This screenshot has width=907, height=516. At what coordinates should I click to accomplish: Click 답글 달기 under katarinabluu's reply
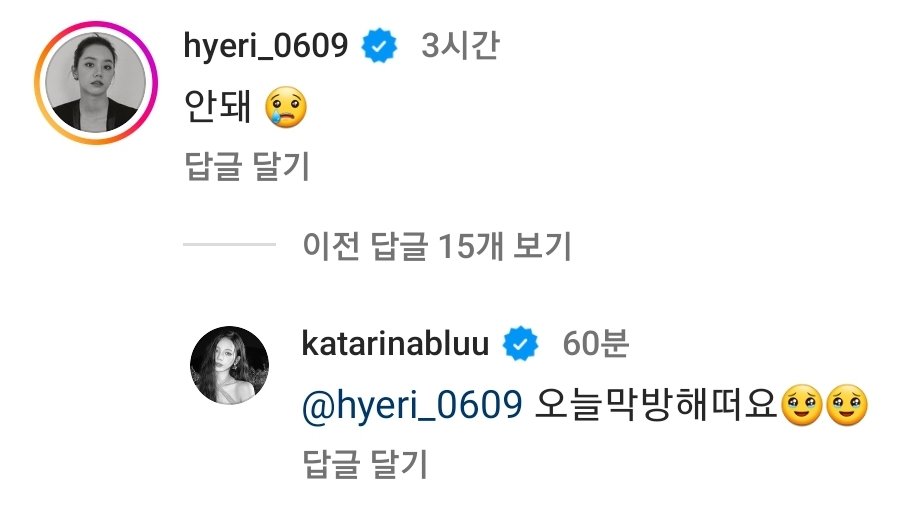(x=365, y=465)
